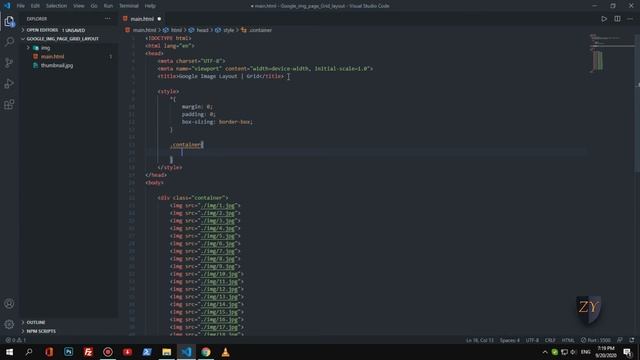Open Explorer panel More Actions ellipsis

(107, 19)
